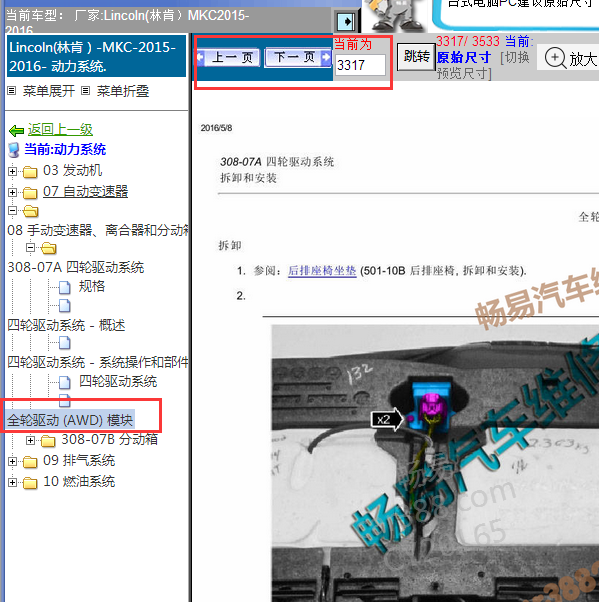
Task: Click the green back arrow icon
Action: point(16,131)
